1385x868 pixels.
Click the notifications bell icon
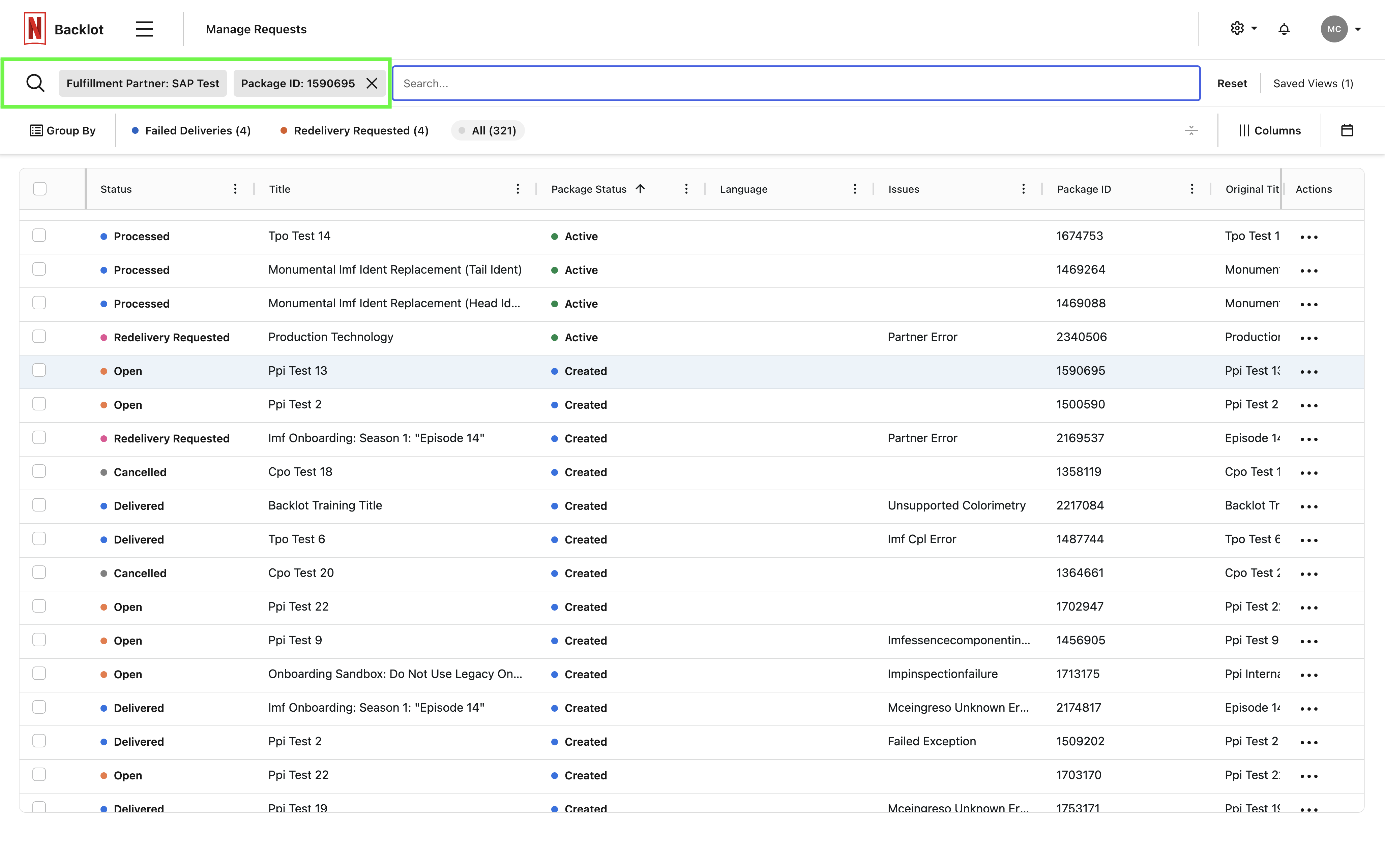(x=1284, y=29)
